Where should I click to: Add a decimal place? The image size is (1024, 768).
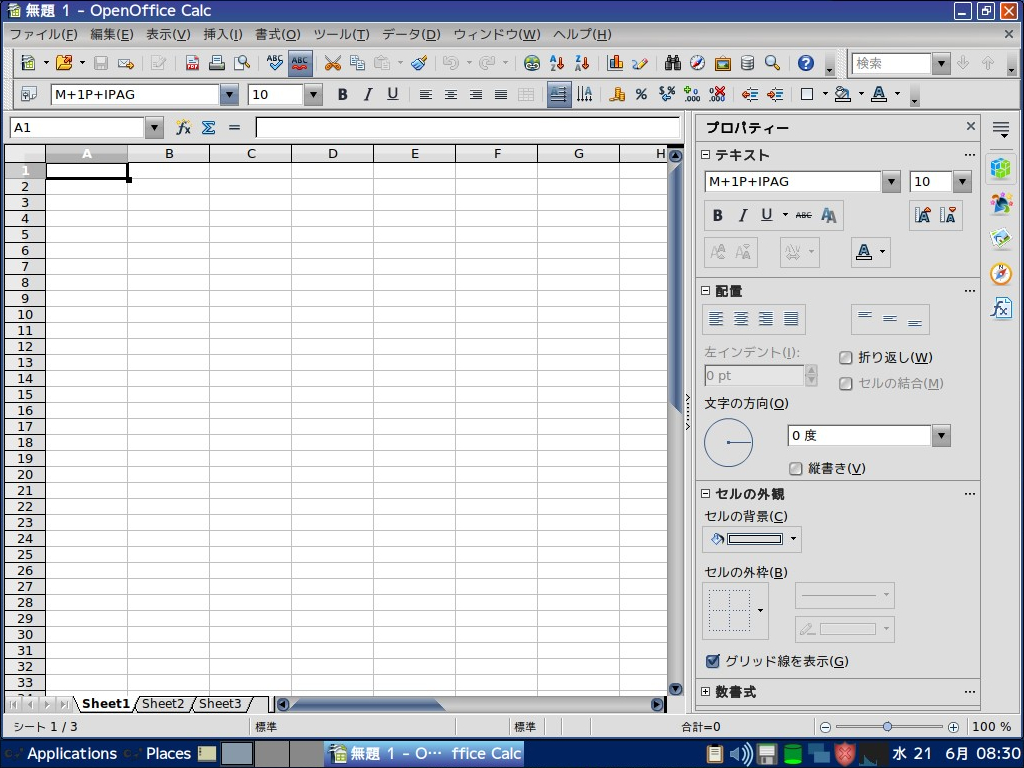[692, 95]
